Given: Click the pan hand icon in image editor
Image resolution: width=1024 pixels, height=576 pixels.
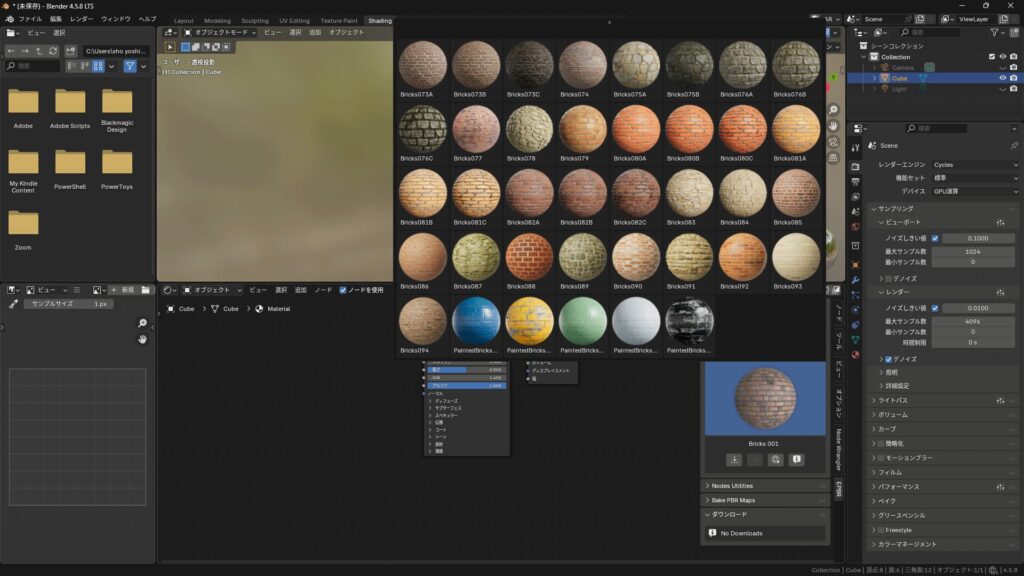Looking at the screenshot, I should pyautogui.click(x=143, y=339).
